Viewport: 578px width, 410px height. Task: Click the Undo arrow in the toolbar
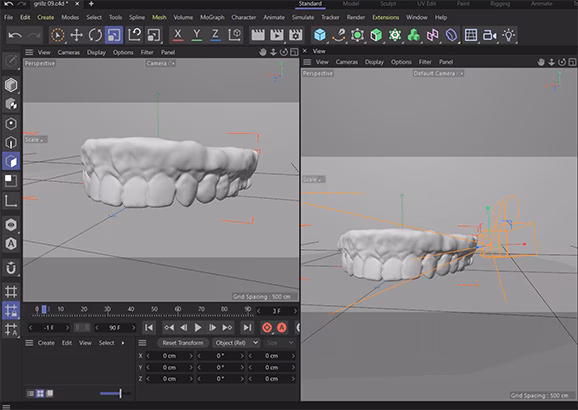coord(15,35)
